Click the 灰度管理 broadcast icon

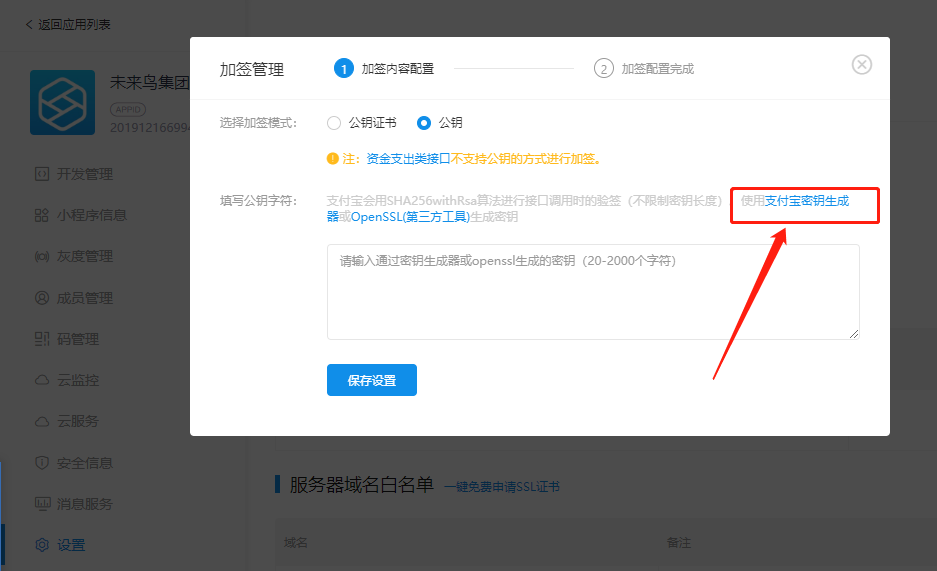point(42,257)
